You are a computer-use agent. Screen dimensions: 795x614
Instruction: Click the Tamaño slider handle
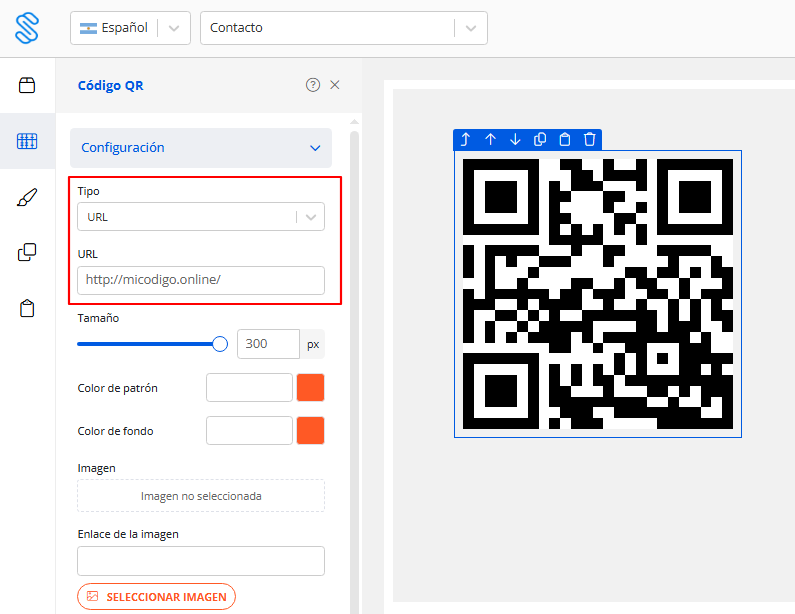pos(220,344)
